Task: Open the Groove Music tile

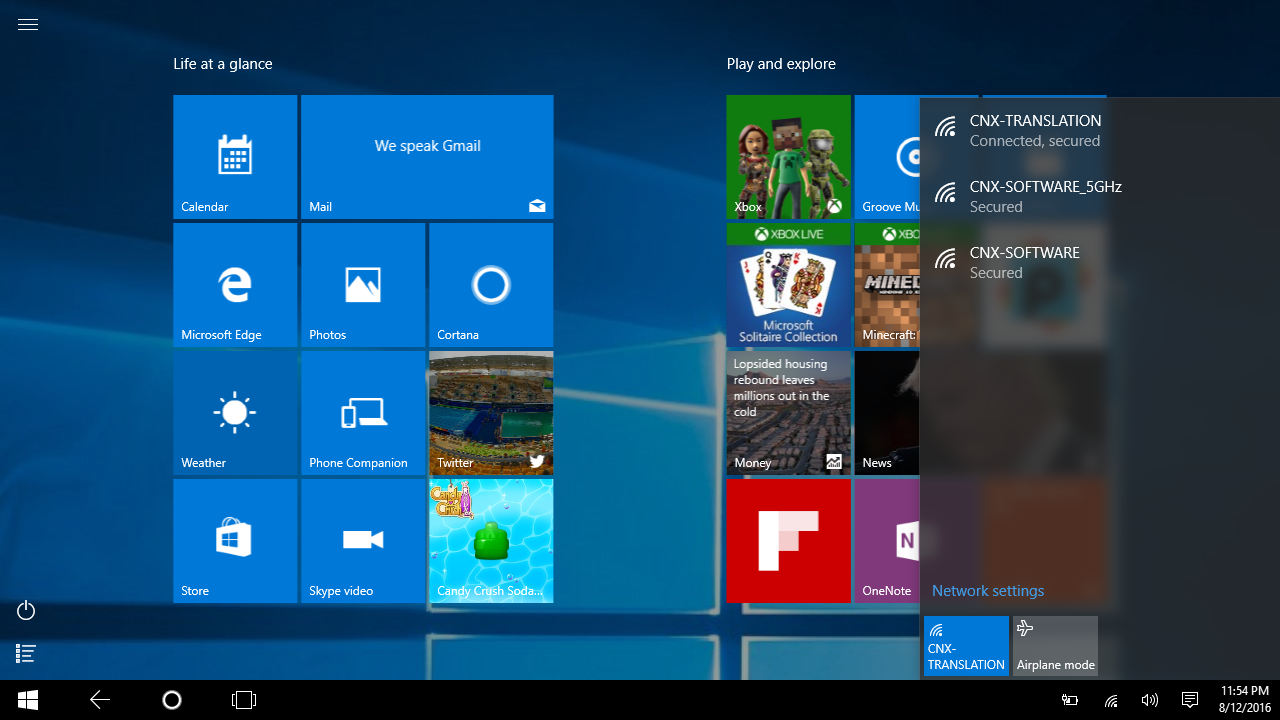Action: pyautogui.click(x=887, y=157)
